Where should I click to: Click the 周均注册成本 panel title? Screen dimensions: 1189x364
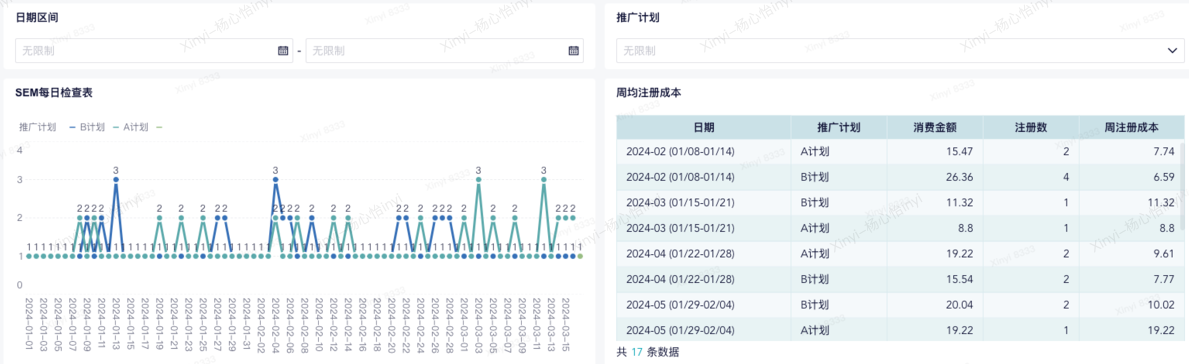click(648, 93)
